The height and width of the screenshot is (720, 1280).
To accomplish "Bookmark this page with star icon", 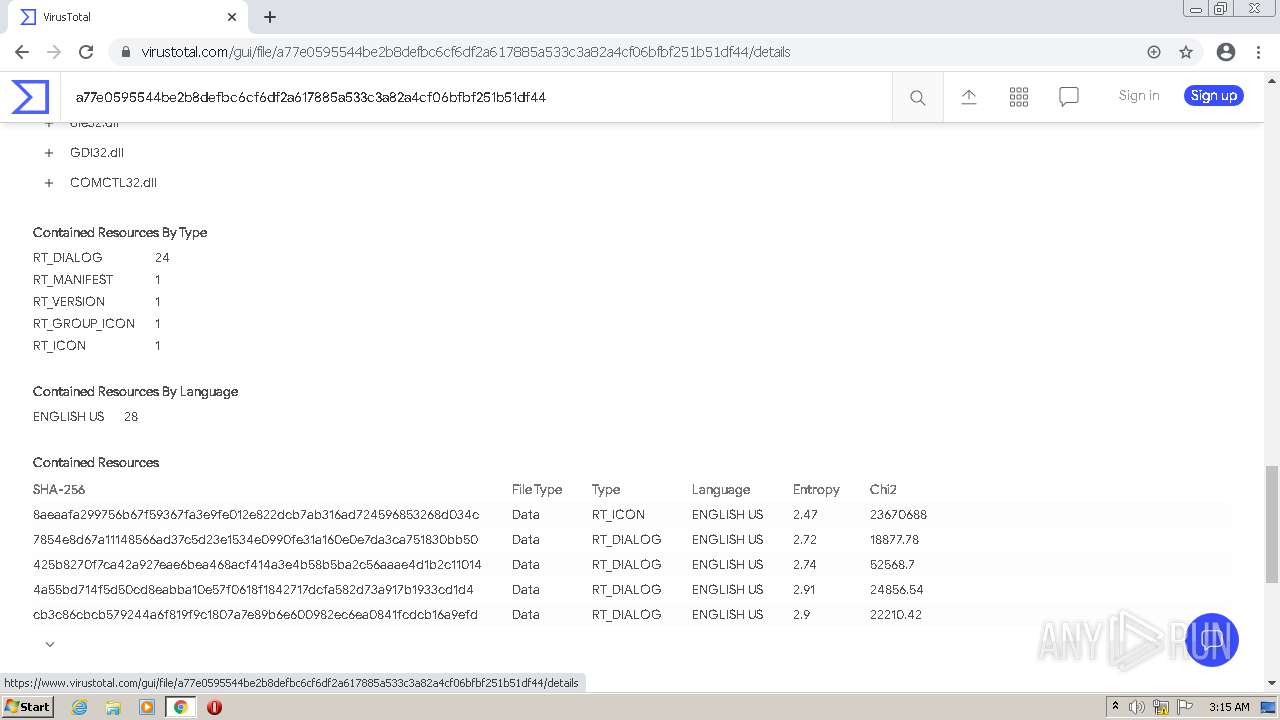I will click(1186, 52).
